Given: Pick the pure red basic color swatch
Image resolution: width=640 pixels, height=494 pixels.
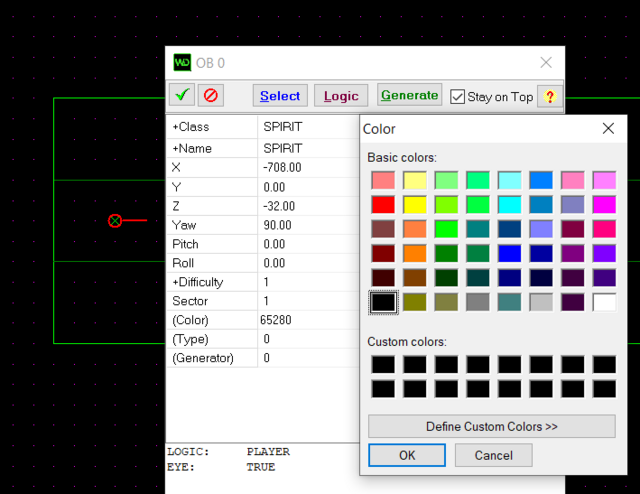Looking at the screenshot, I should [383, 205].
